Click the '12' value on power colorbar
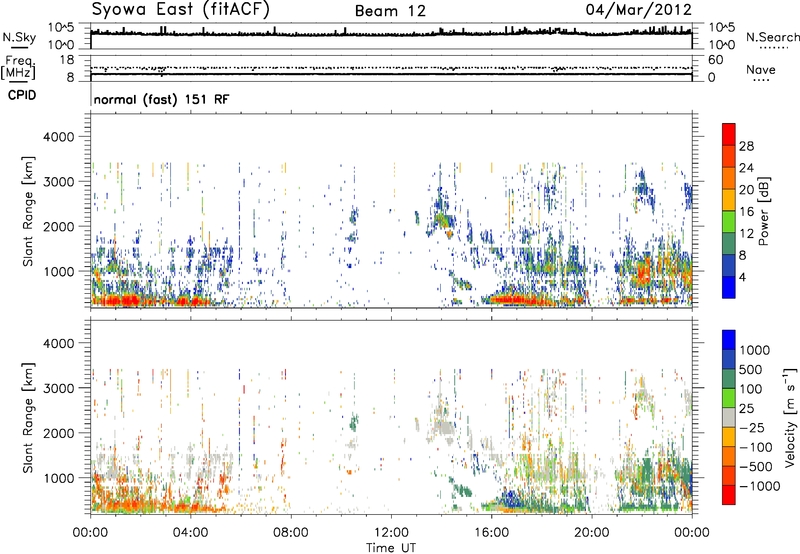 (746, 234)
